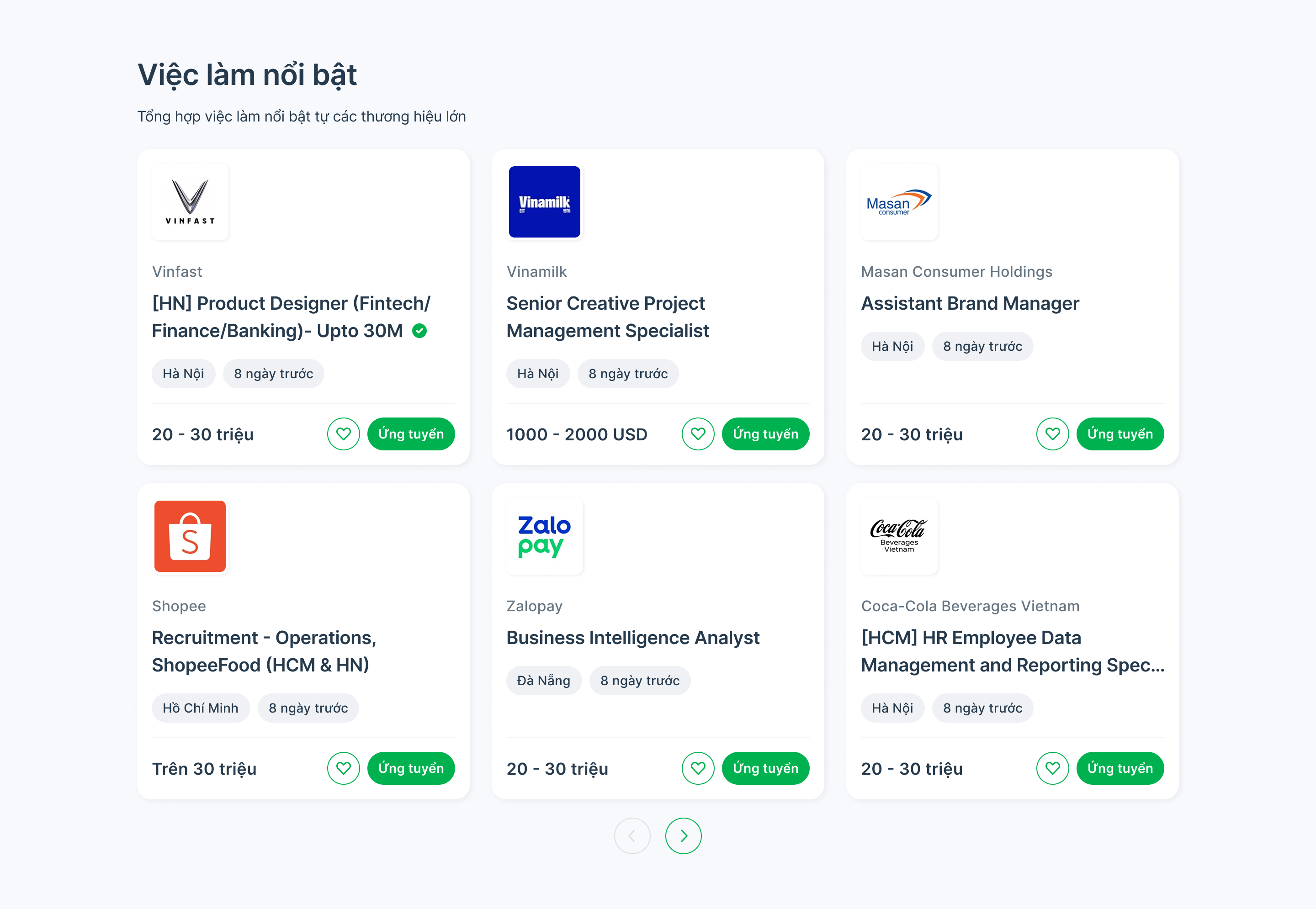Click heart icon on Shopee Recruitment job
1316x909 pixels.
[x=343, y=768]
